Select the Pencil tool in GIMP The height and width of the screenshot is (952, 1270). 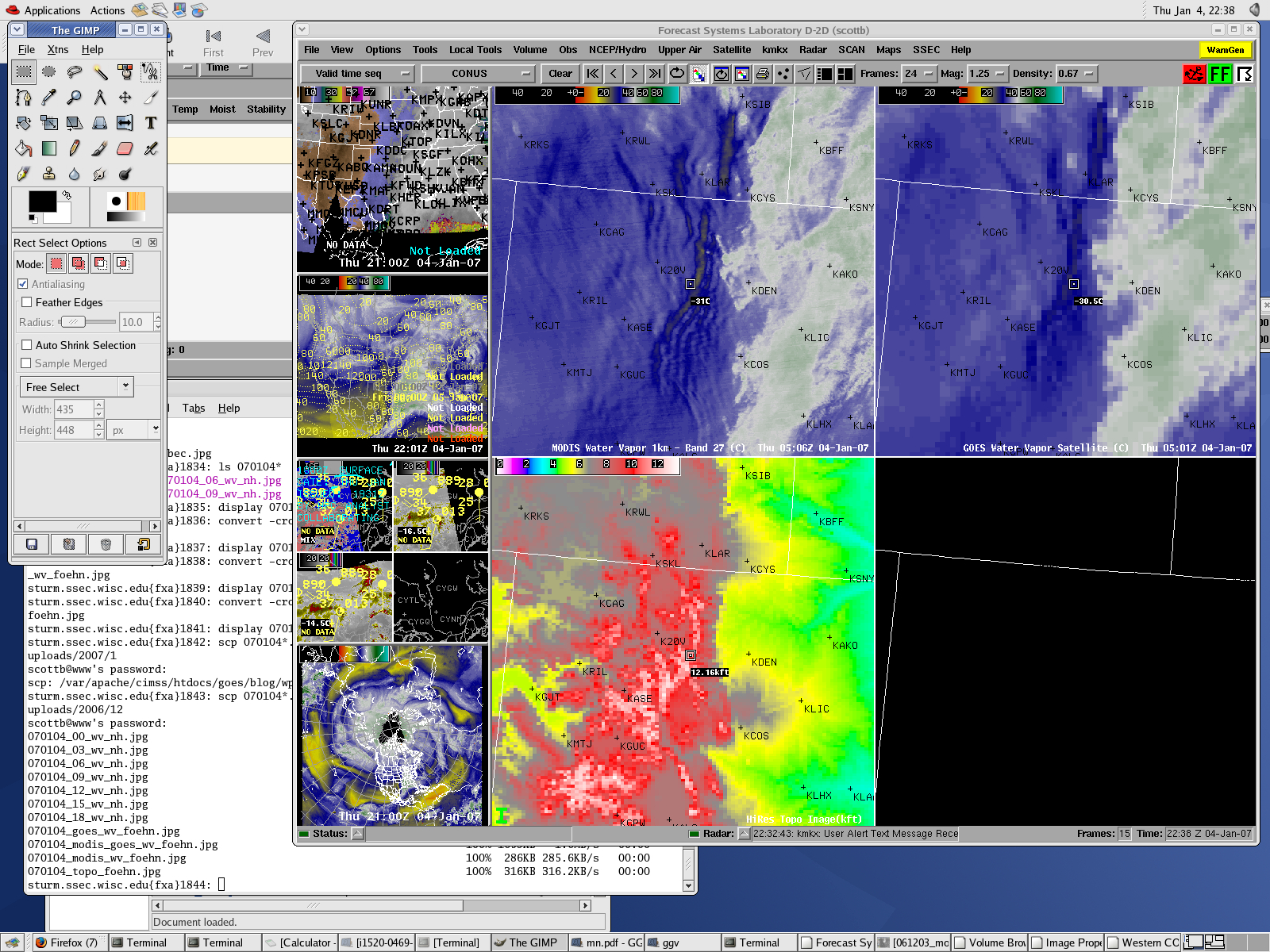75,148
